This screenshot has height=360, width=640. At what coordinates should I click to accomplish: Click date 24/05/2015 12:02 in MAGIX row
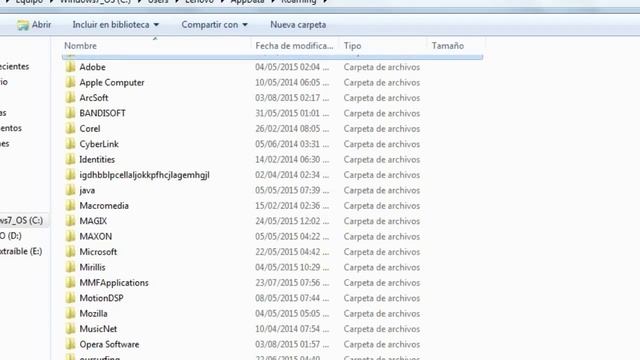[x=292, y=221]
